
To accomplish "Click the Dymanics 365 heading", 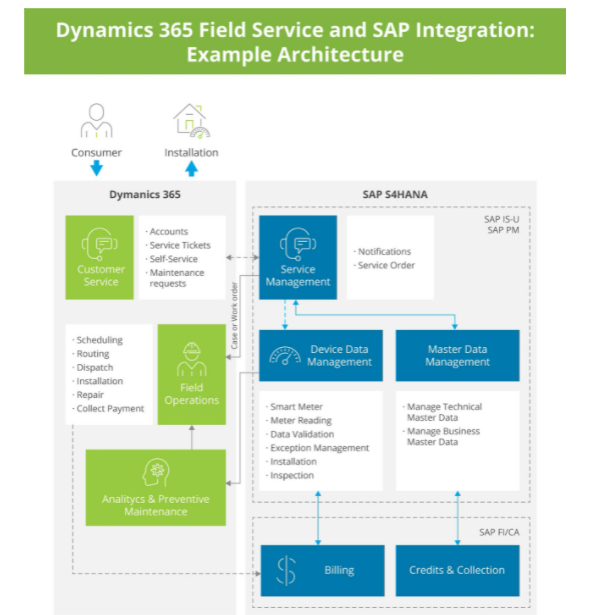I will 145,195.
